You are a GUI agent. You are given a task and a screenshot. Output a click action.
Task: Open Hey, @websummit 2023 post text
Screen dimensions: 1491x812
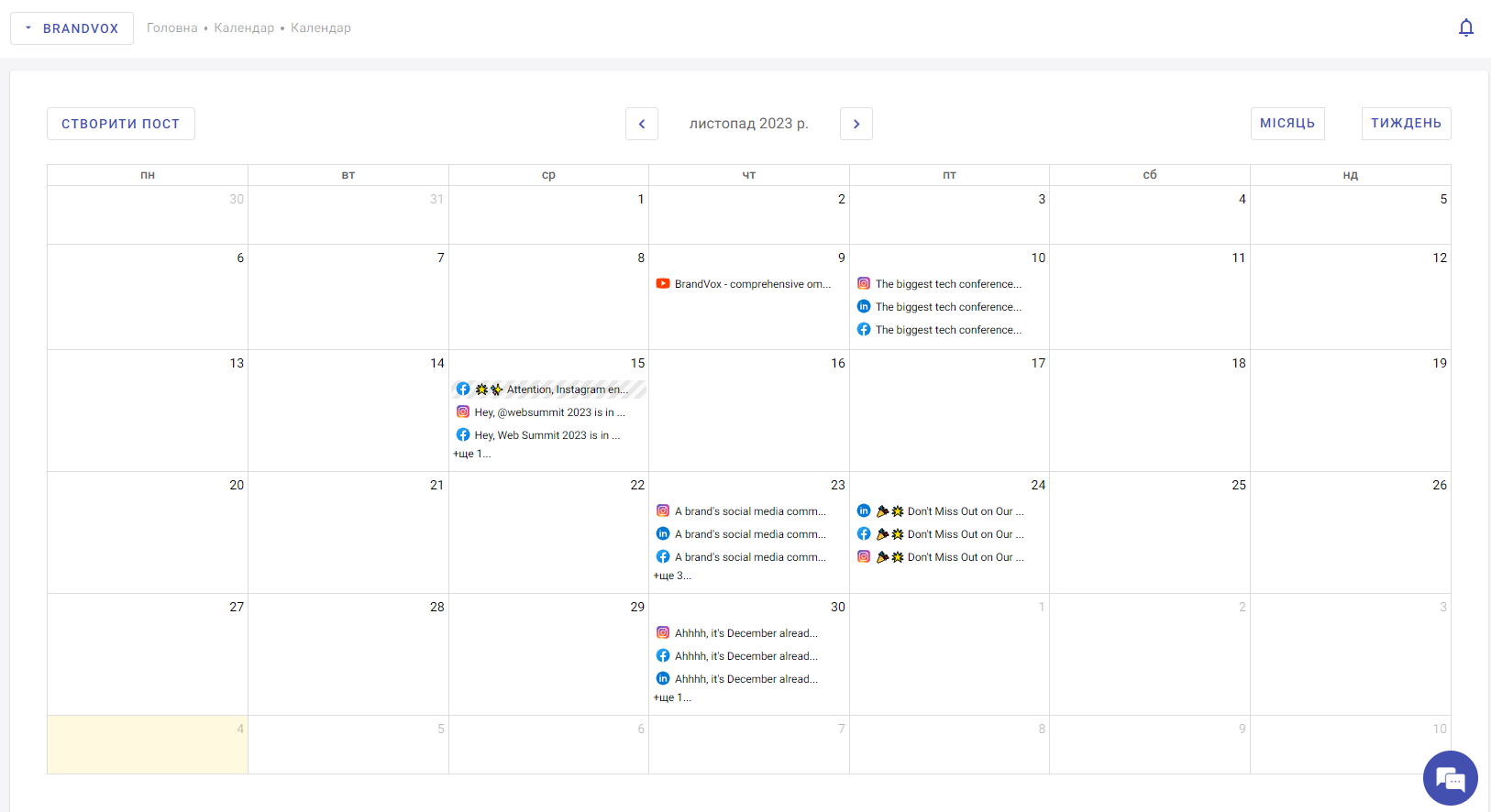549,412
